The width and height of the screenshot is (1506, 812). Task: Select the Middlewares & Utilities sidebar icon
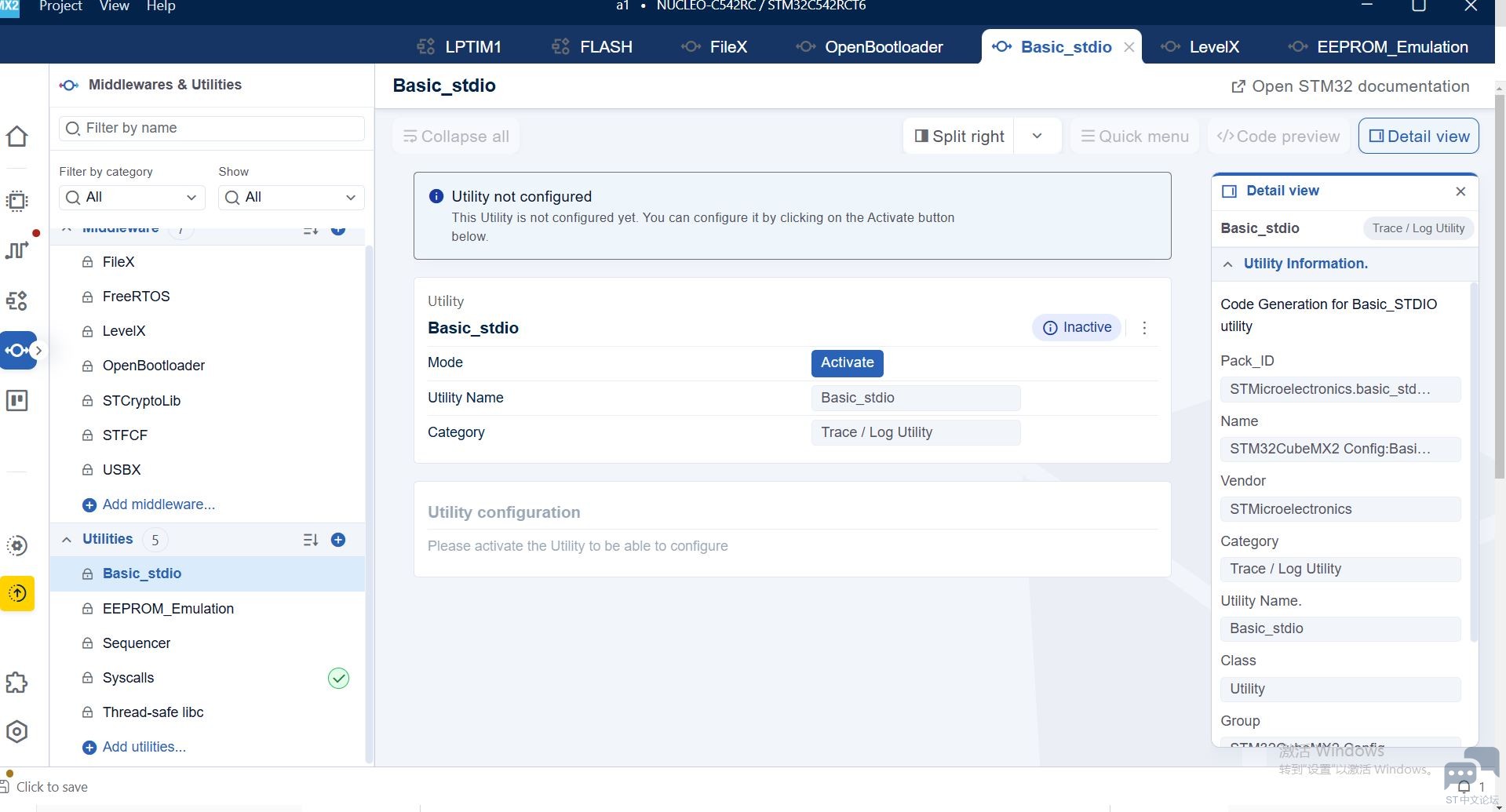[x=18, y=350]
